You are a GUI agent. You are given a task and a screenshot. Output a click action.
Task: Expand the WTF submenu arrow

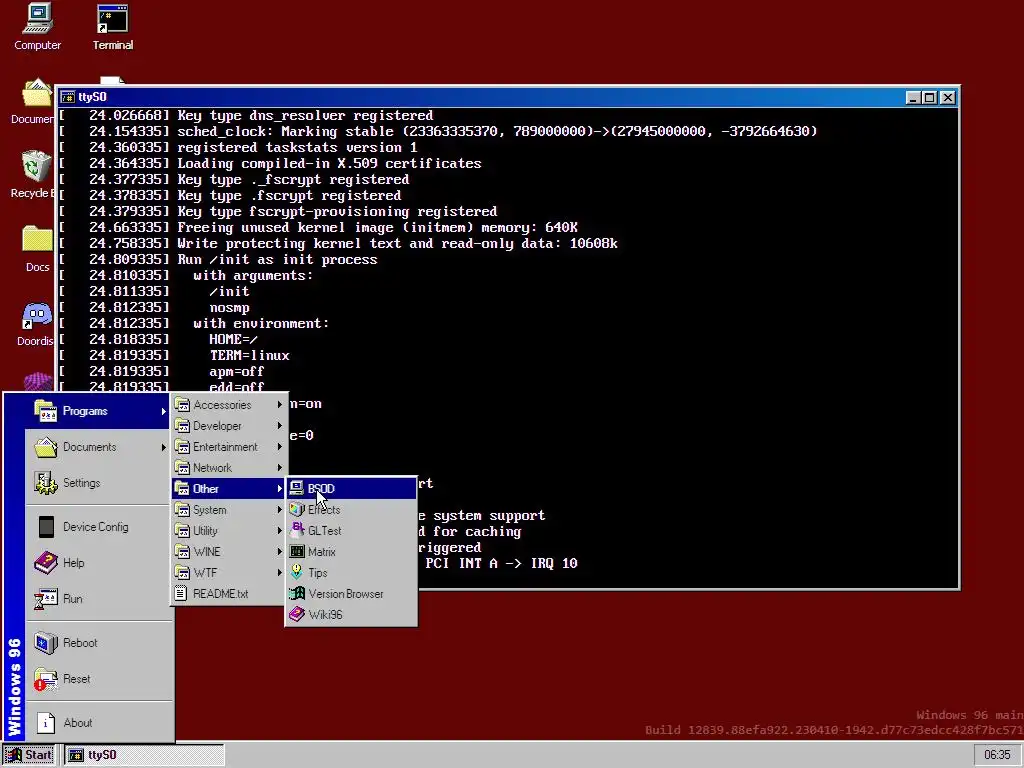point(280,572)
